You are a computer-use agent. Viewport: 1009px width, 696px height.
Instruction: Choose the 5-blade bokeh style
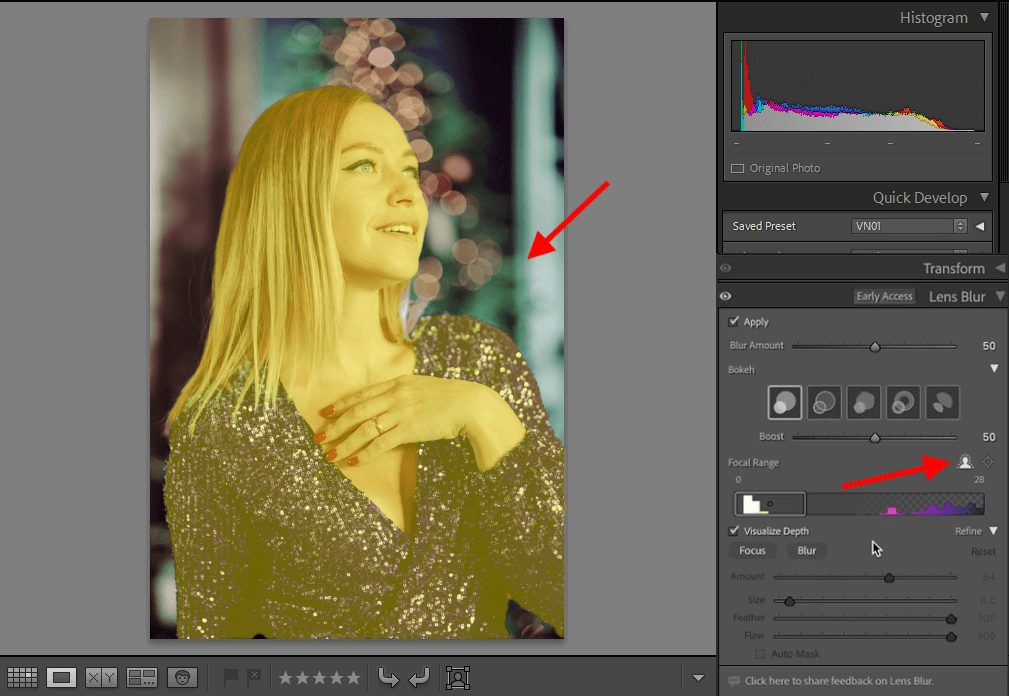pos(864,403)
